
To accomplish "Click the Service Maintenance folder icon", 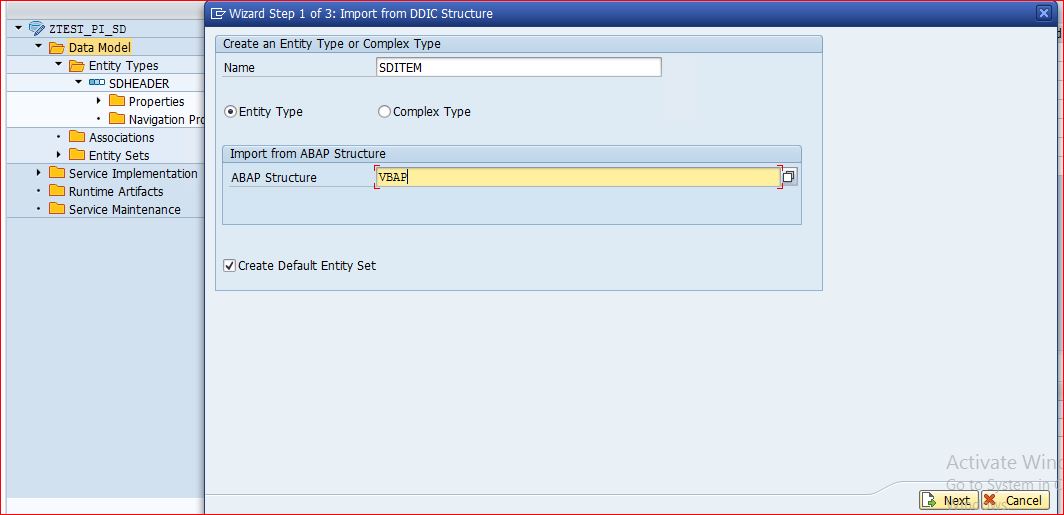I will coord(57,209).
